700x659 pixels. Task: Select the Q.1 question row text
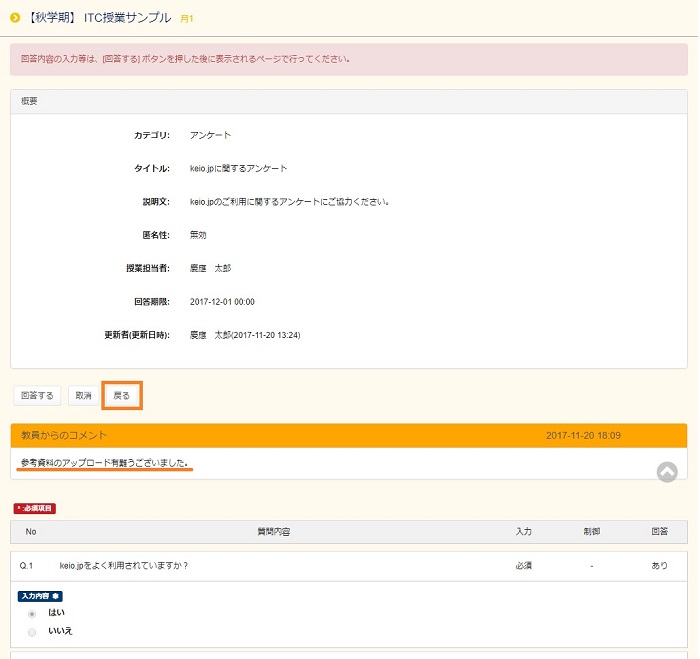tap(124, 565)
